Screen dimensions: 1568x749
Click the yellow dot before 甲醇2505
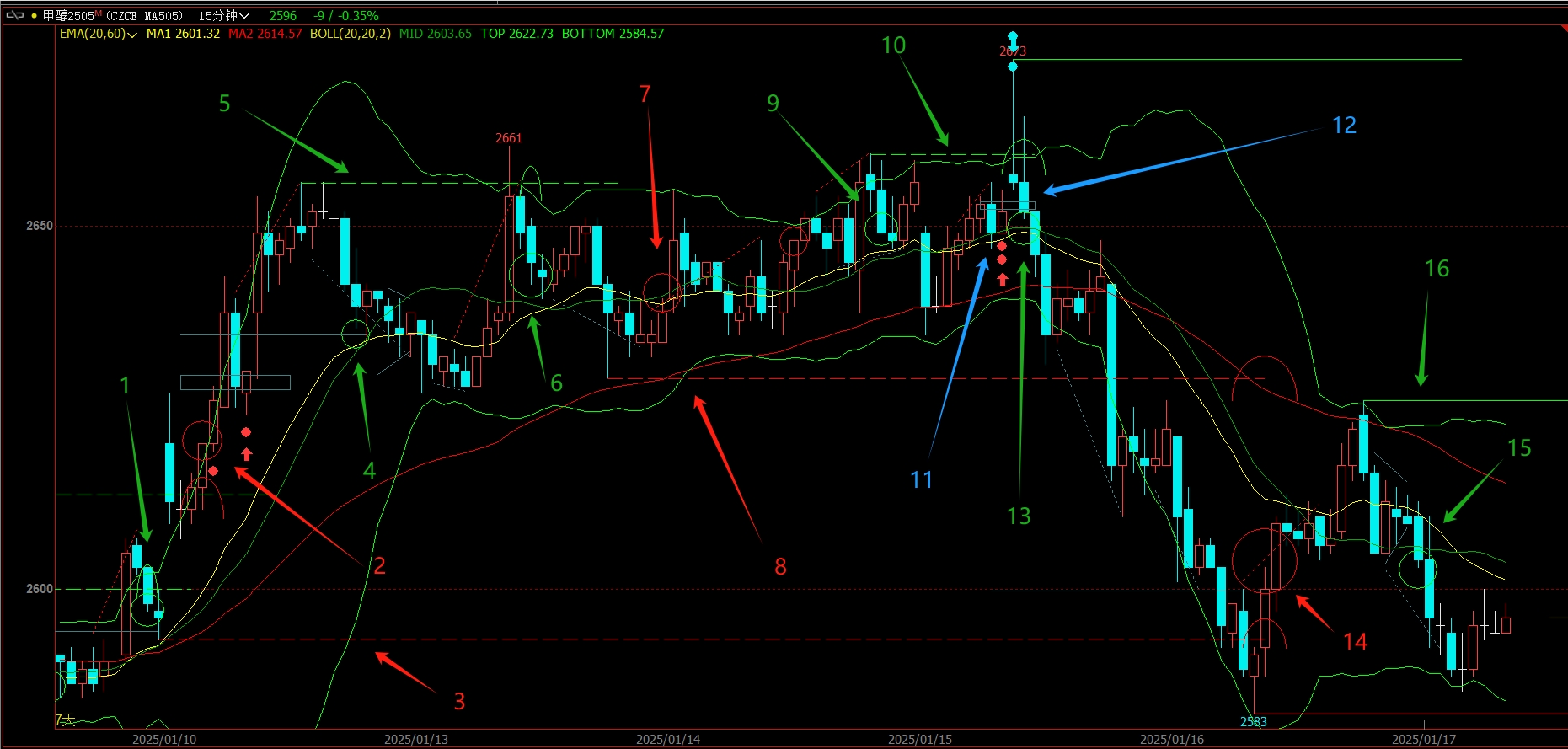(x=34, y=16)
